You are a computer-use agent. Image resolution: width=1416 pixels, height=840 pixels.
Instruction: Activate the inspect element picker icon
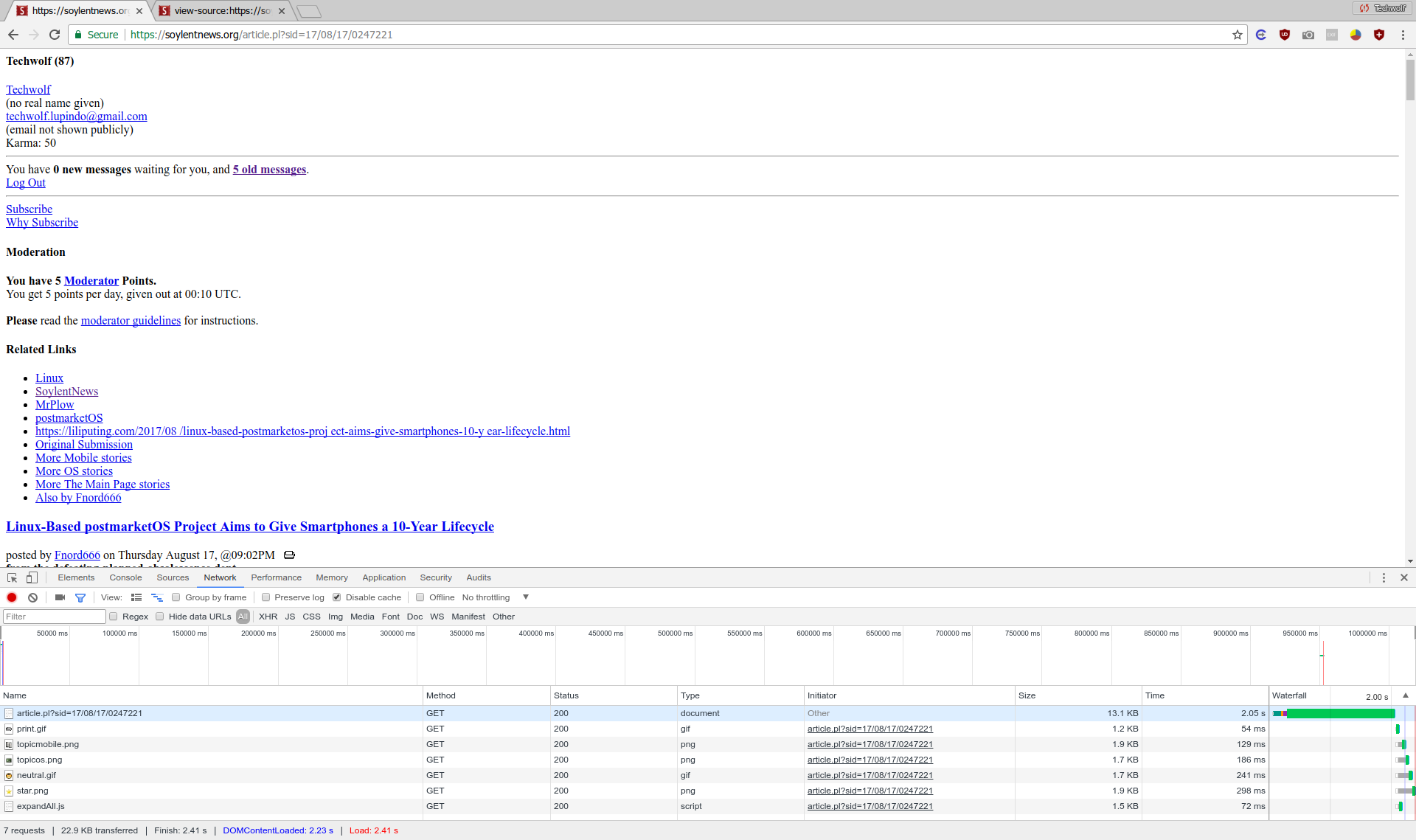[13, 577]
